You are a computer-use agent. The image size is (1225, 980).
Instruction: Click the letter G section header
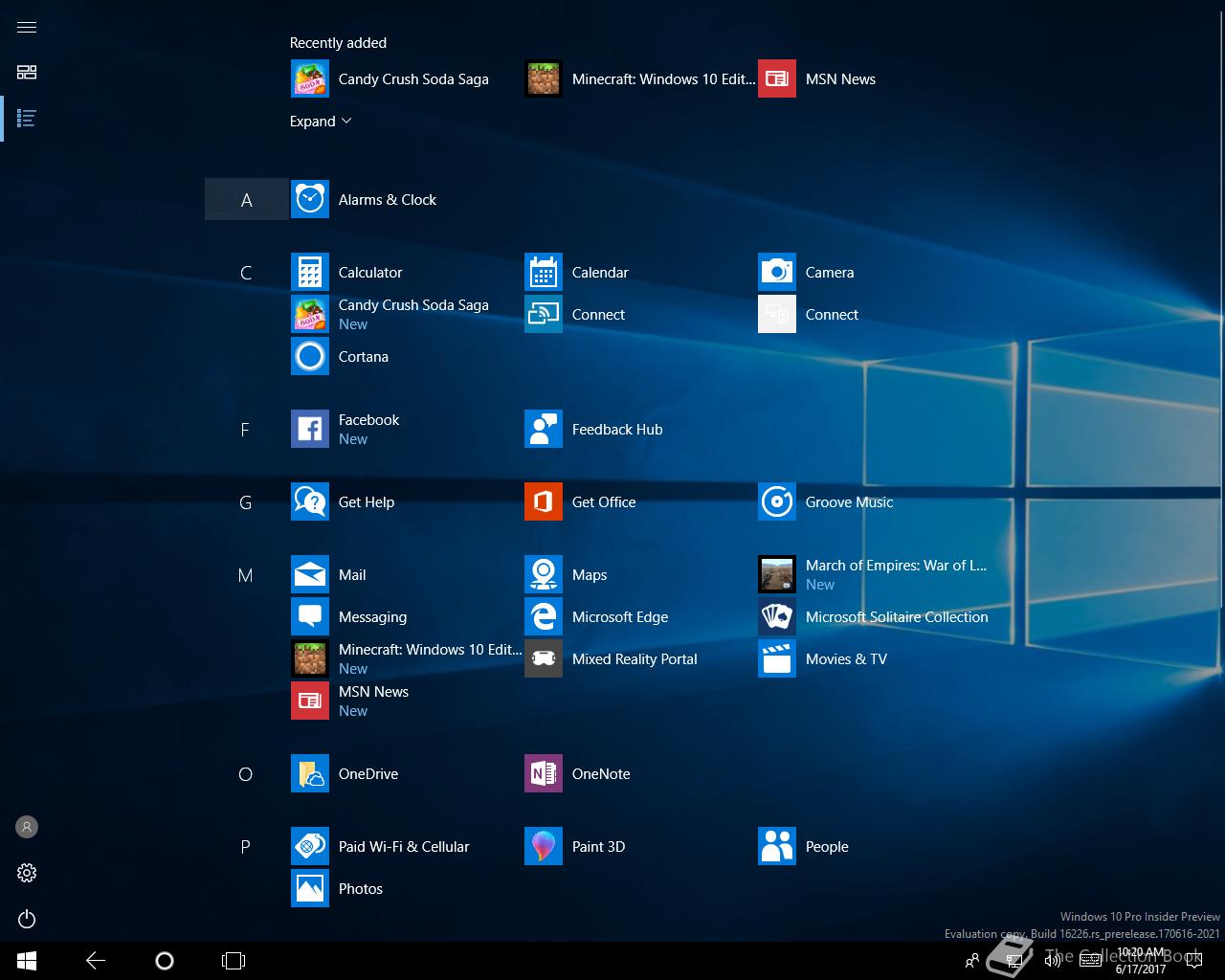coord(246,501)
